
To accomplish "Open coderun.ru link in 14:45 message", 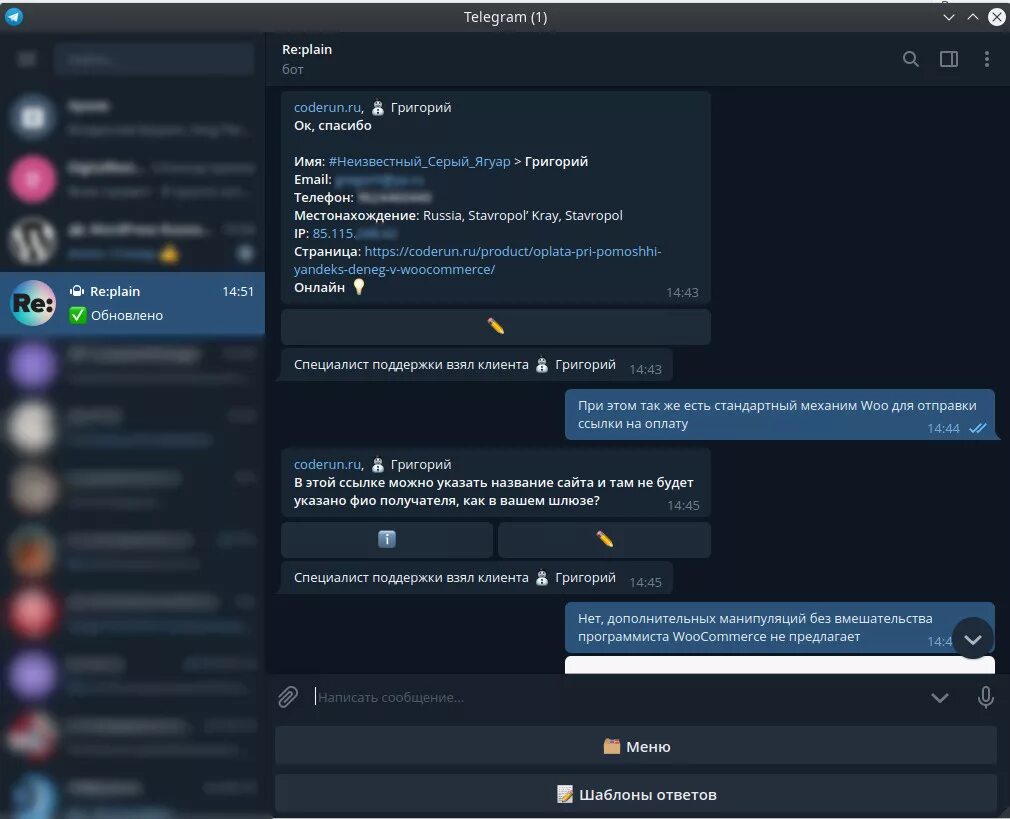I will pos(327,465).
